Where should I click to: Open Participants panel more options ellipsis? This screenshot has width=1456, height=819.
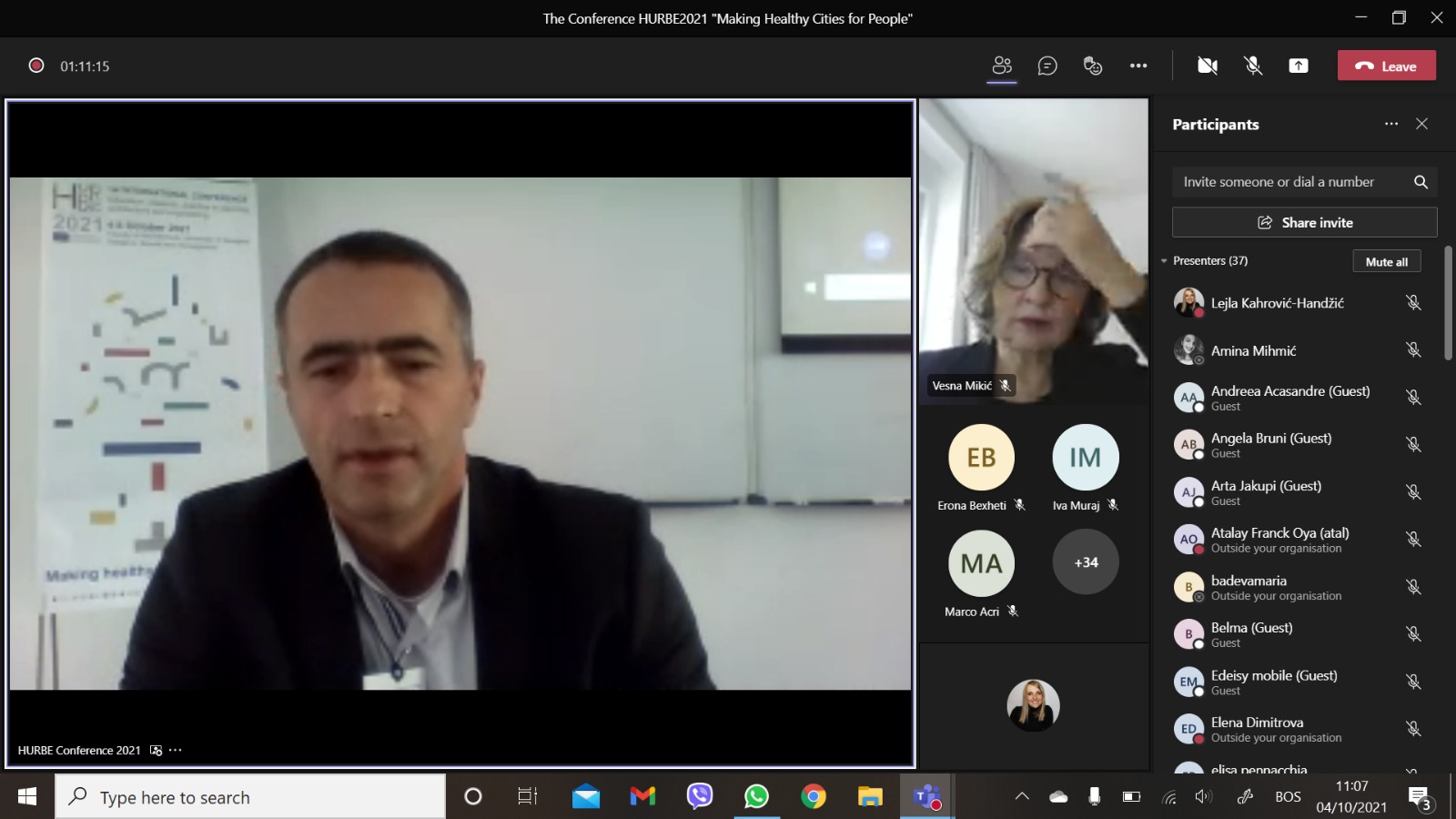(1391, 124)
